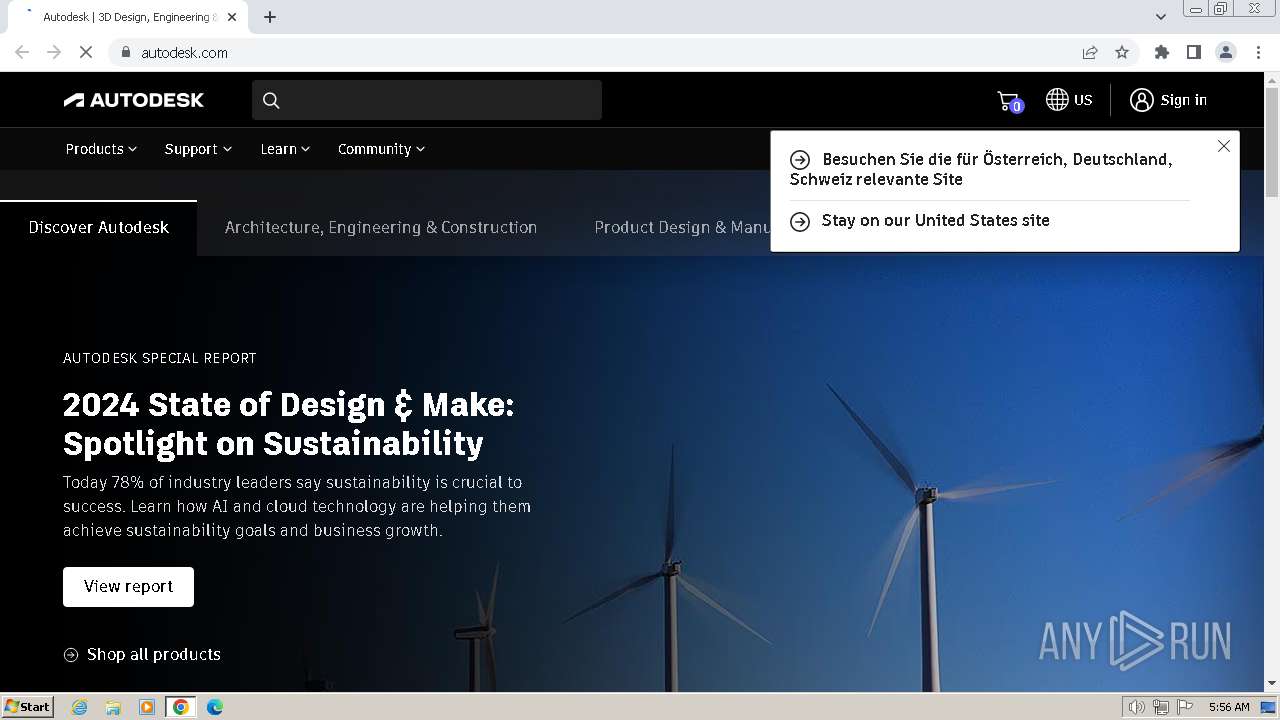Image resolution: width=1280 pixels, height=720 pixels.
Task: Open a new browser tab
Action: [270, 17]
